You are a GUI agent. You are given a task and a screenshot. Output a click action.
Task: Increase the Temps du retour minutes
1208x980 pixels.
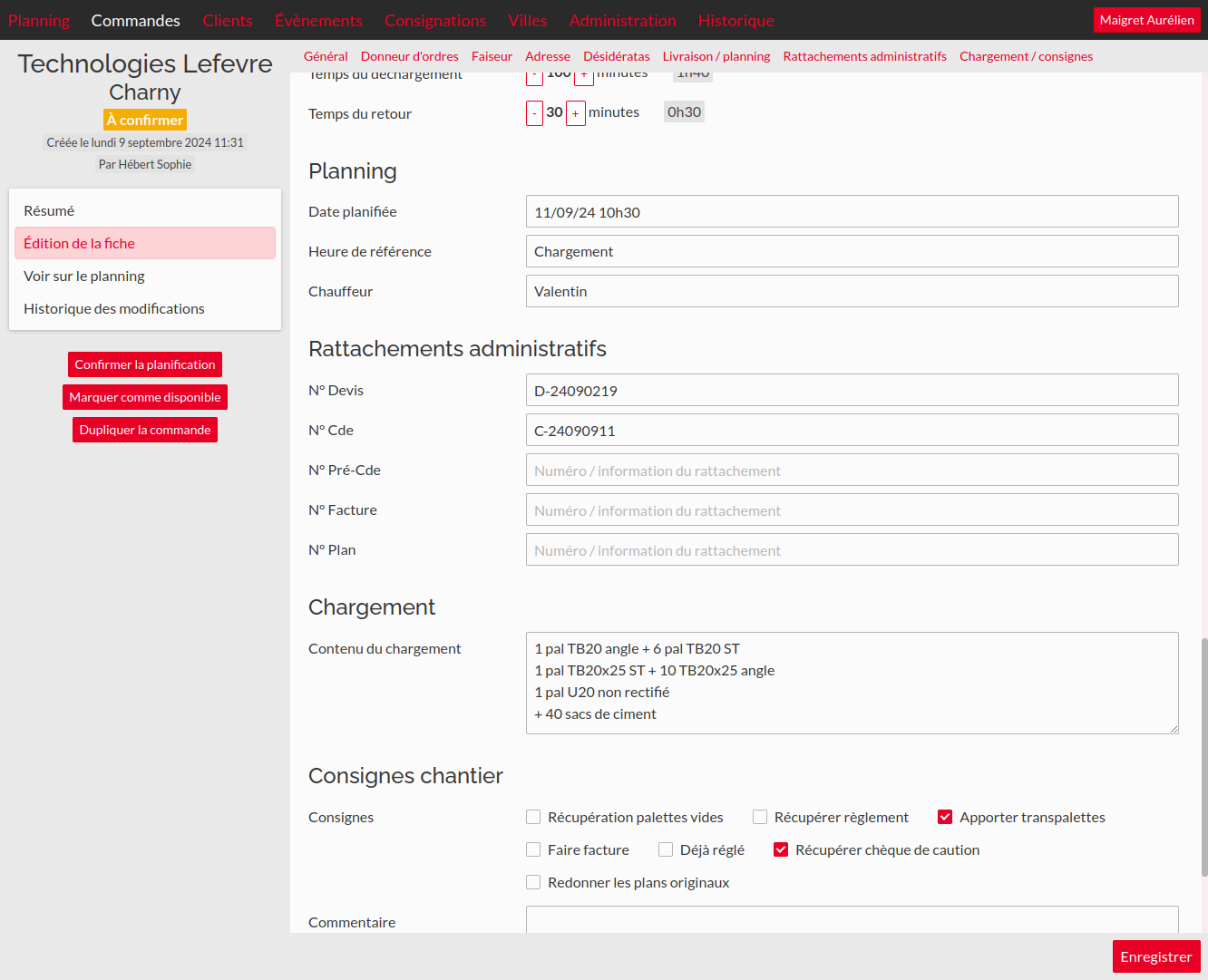click(x=575, y=113)
